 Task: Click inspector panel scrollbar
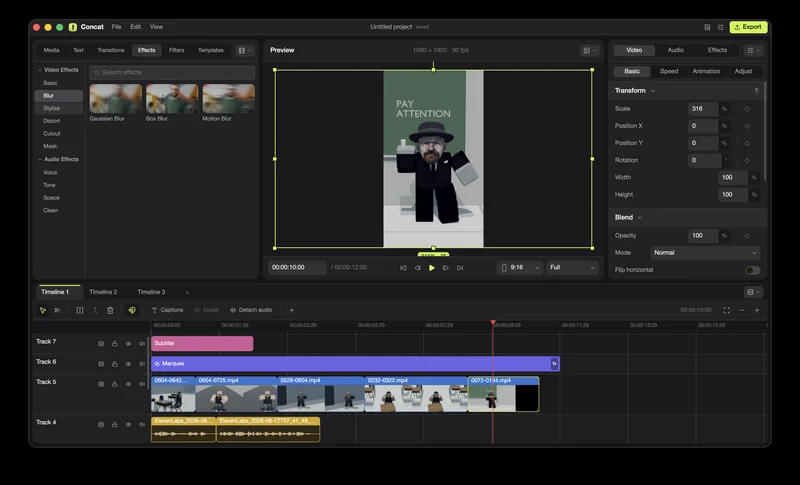765,132
